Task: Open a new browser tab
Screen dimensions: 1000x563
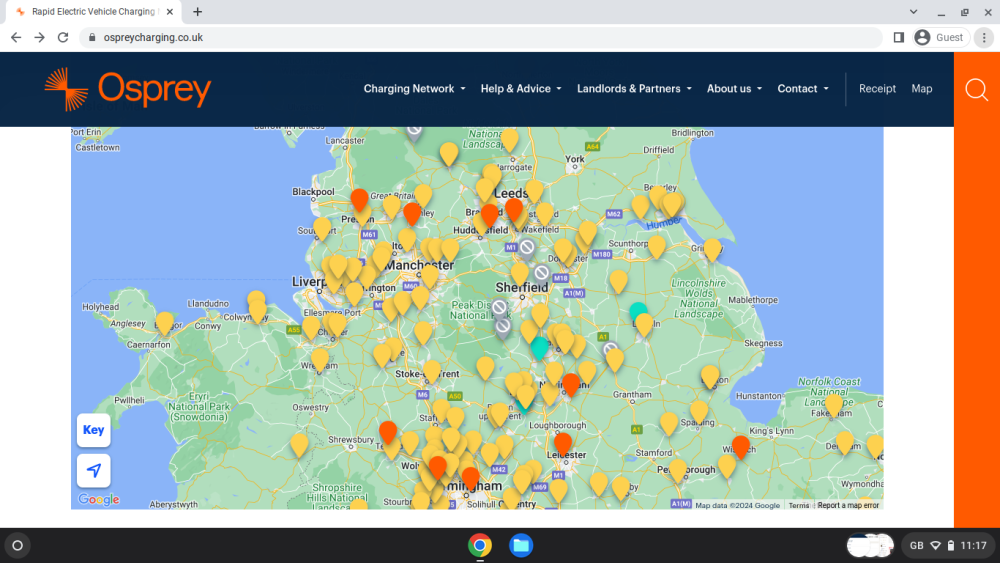Action: (198, 11)
